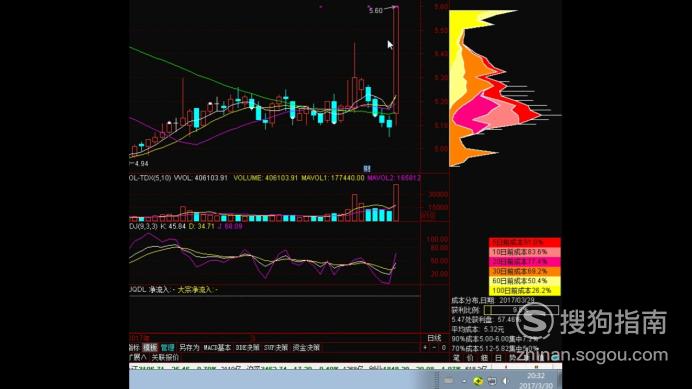
Task: Click the 净流入 indicator label
Action: click(x=162, y=290)
